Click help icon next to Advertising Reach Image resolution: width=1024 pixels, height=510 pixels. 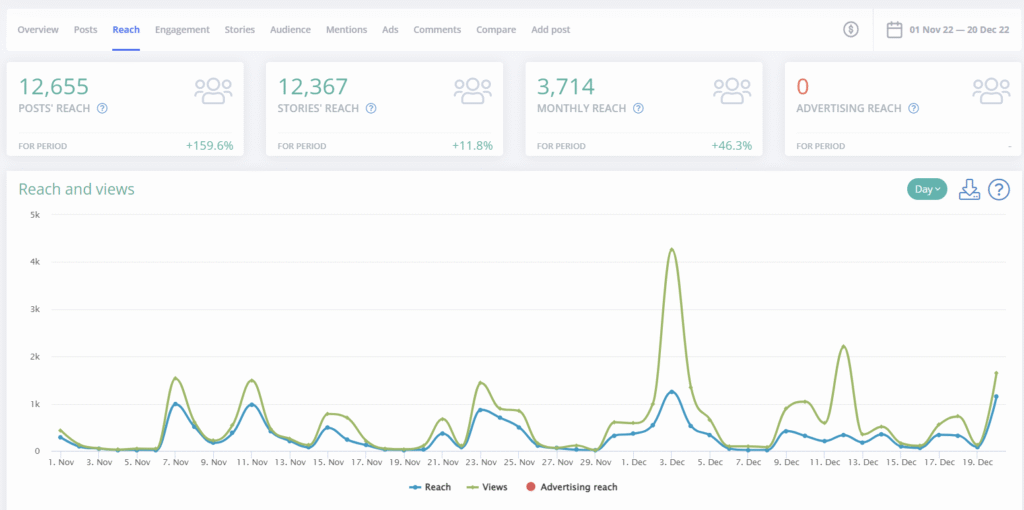point(914,108)
